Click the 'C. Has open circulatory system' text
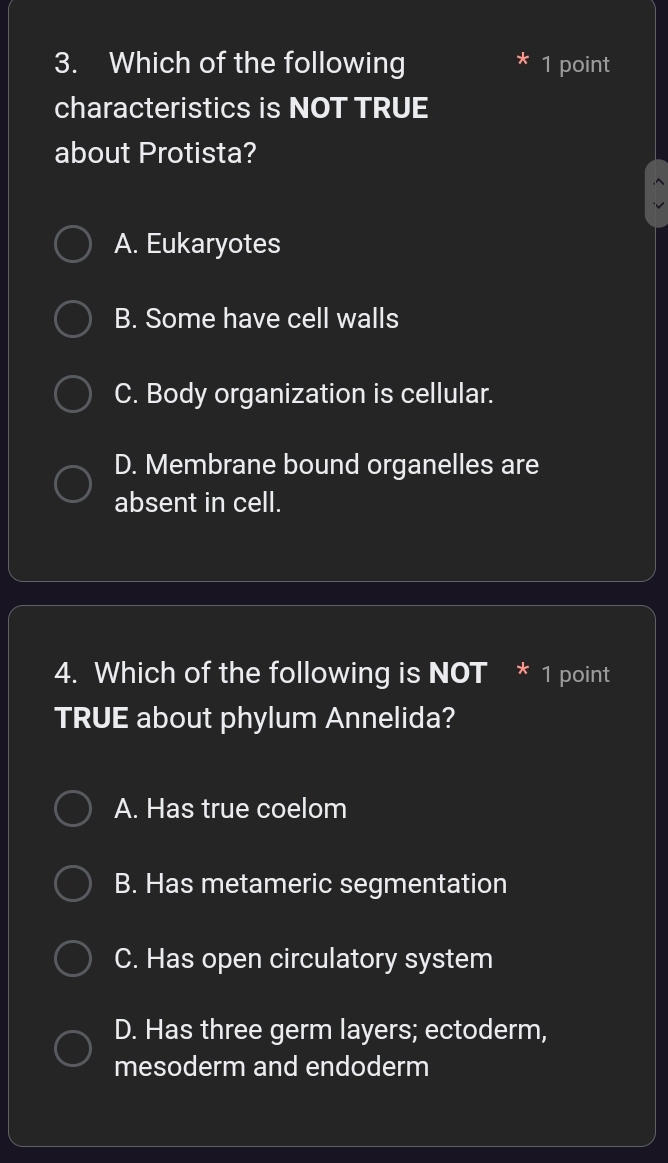Viewport: 668px width, 1163px height. tap(304, 959)
